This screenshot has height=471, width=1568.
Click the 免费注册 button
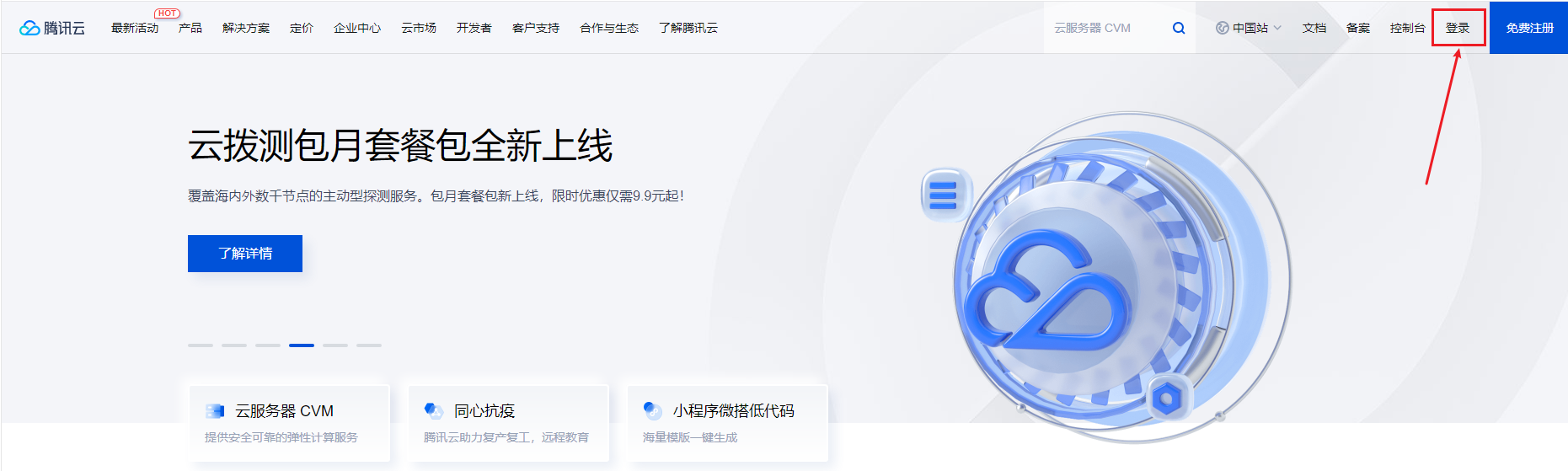pos(1528,28)
